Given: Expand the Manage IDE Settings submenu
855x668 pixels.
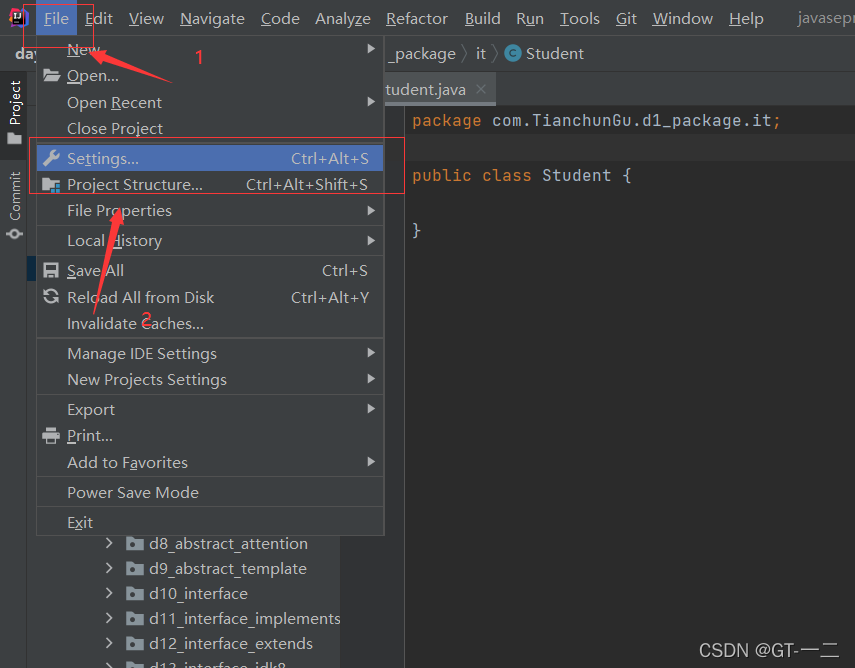Looking at the screenshot, I should click(371, 353).
